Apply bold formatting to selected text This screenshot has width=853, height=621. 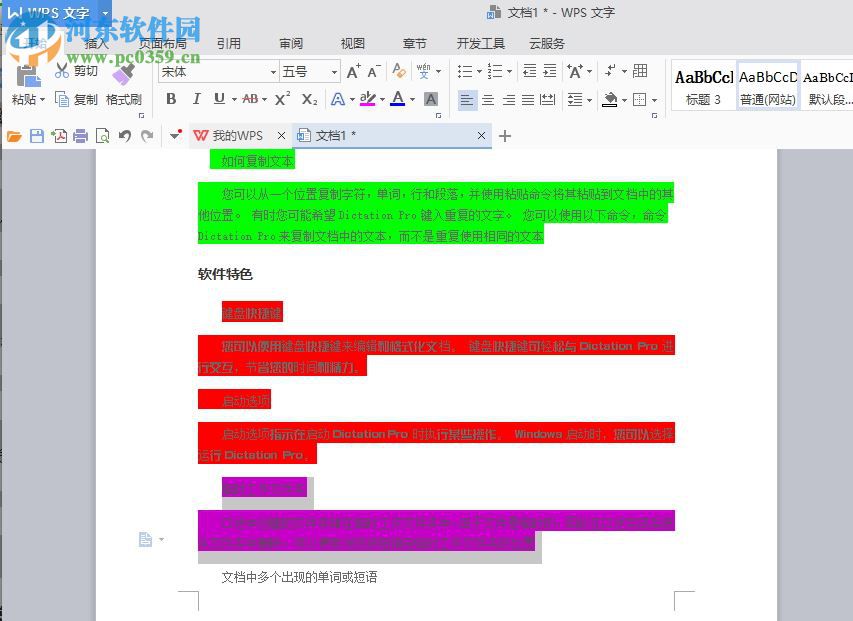[171, 97]
